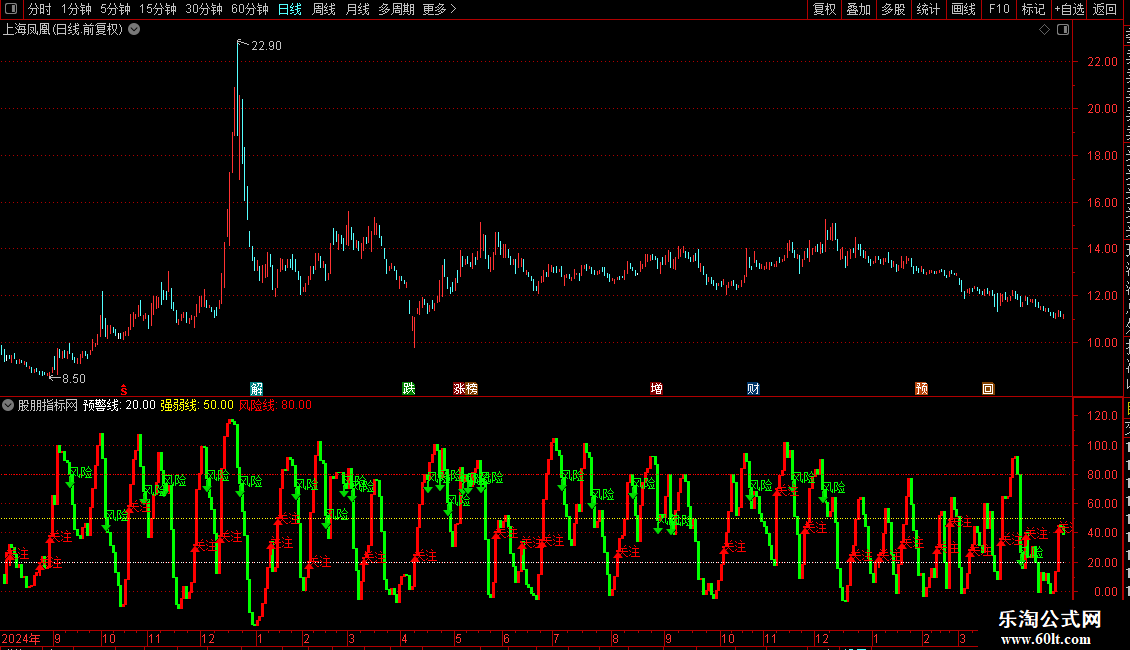
Task: Expand the 股朋指标网 indicator dropdown arrow
Action: point(8,405)
